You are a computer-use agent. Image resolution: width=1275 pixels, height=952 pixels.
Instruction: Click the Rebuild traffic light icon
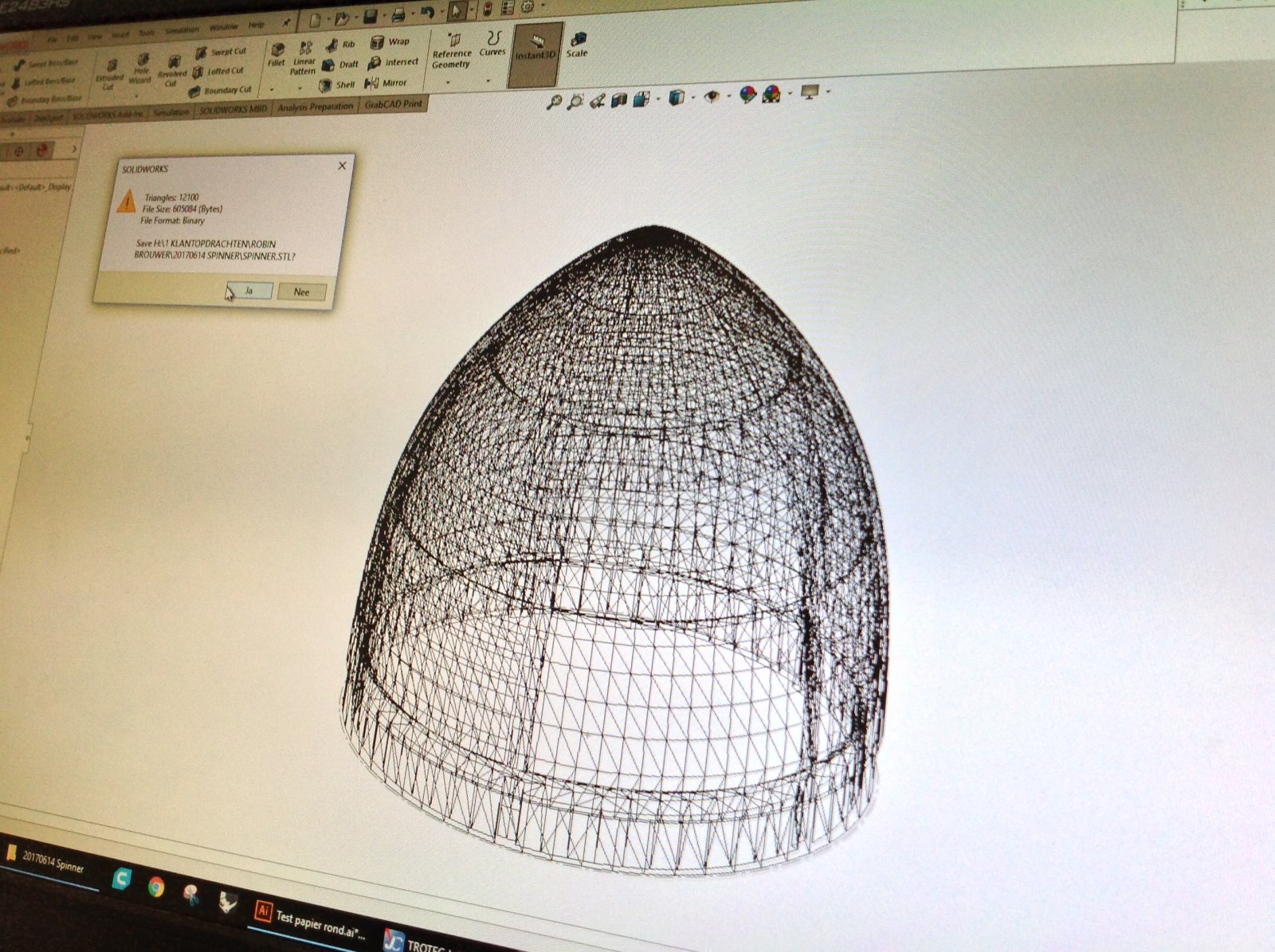486,9
